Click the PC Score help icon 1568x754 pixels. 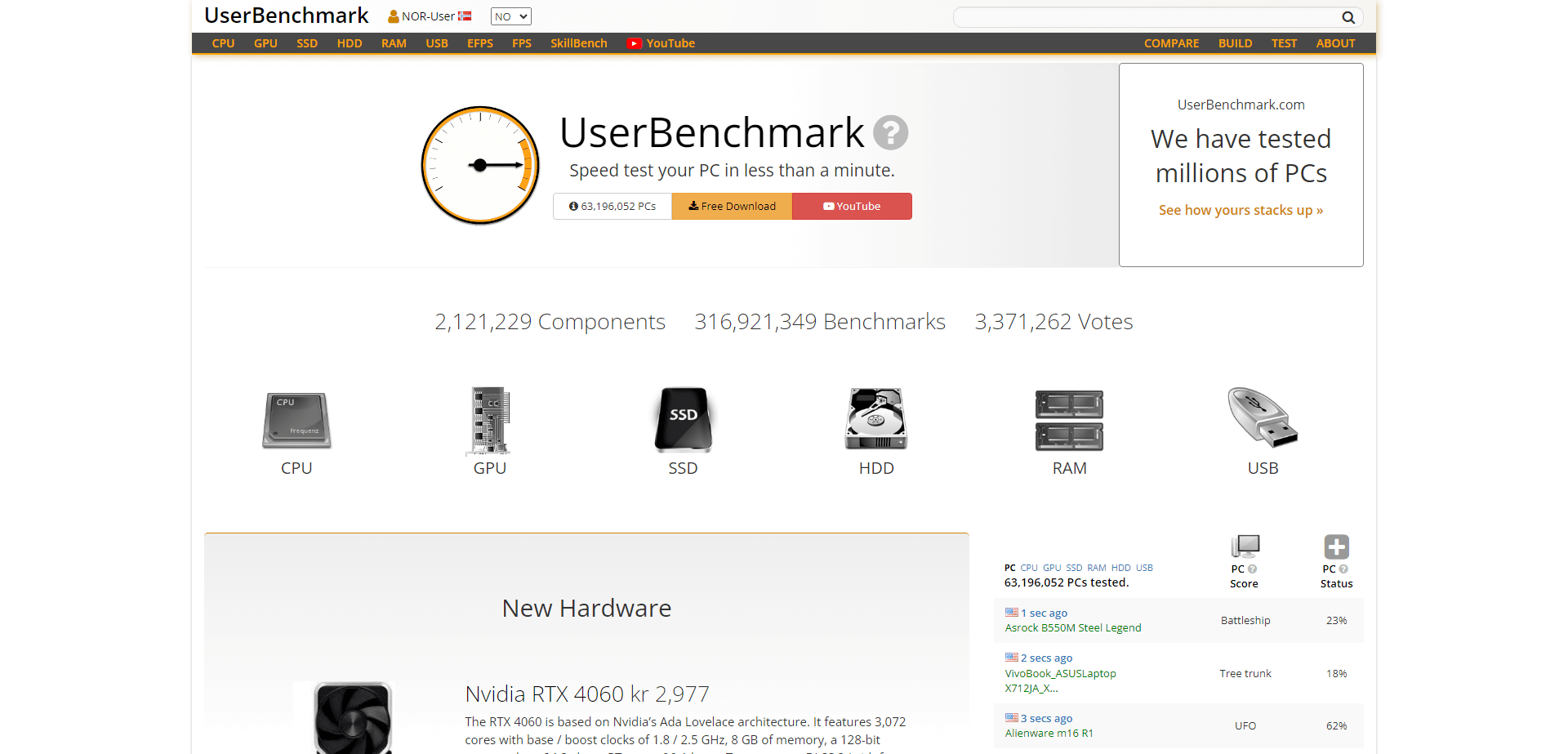[1252, 569]
